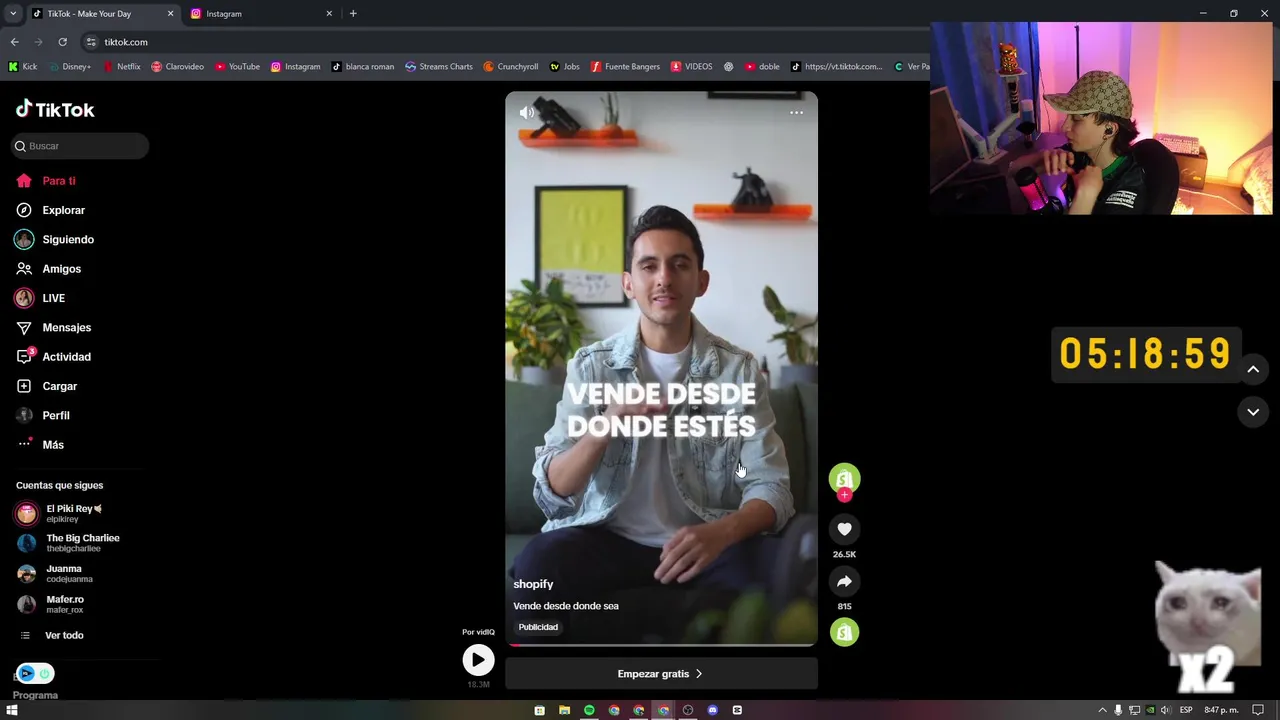
Task: Open the Kick bookmark
Action: click(x=22, y=67)
